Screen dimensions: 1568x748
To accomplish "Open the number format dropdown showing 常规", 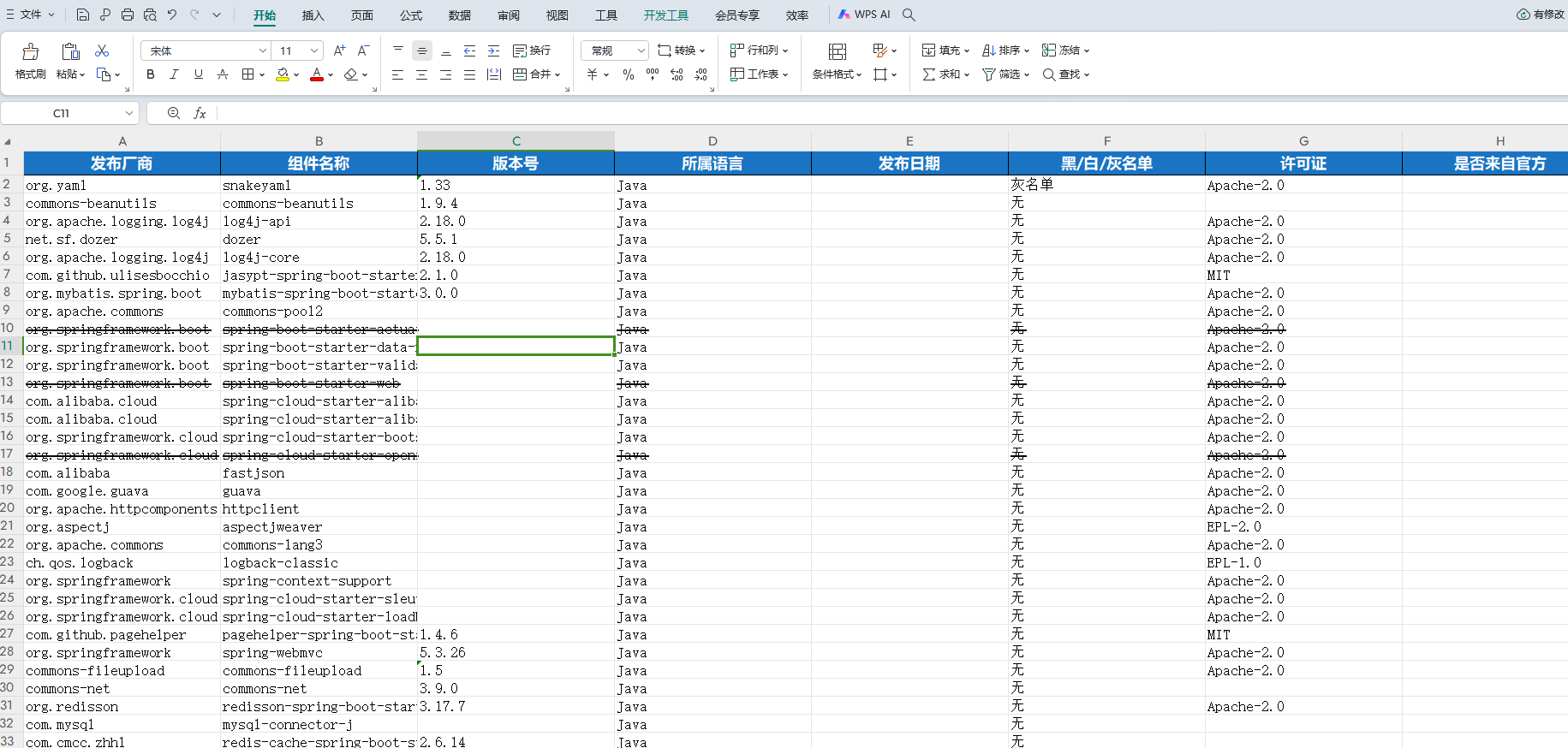I will point(641,50).
